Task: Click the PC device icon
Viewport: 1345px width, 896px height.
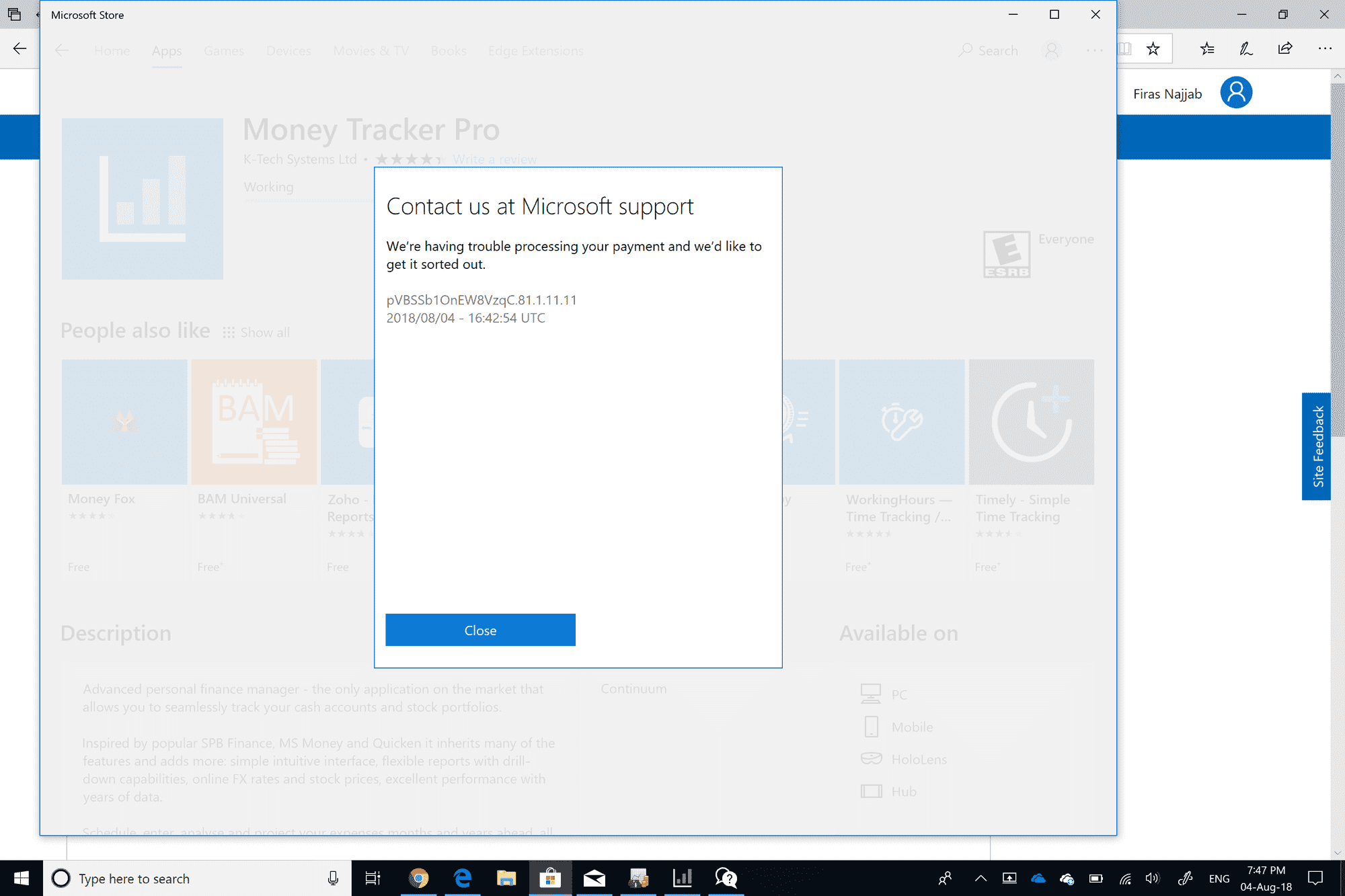Action: point(871,694)
